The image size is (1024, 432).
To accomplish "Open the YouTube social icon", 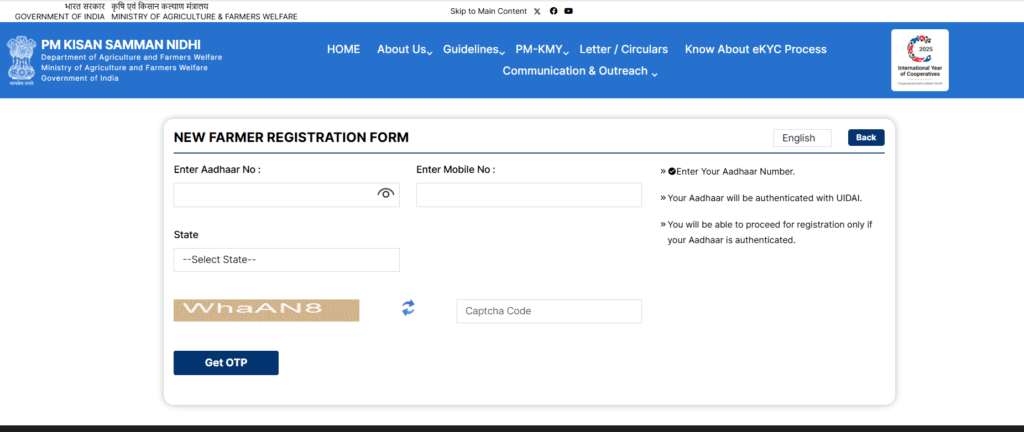I will 569,11.
